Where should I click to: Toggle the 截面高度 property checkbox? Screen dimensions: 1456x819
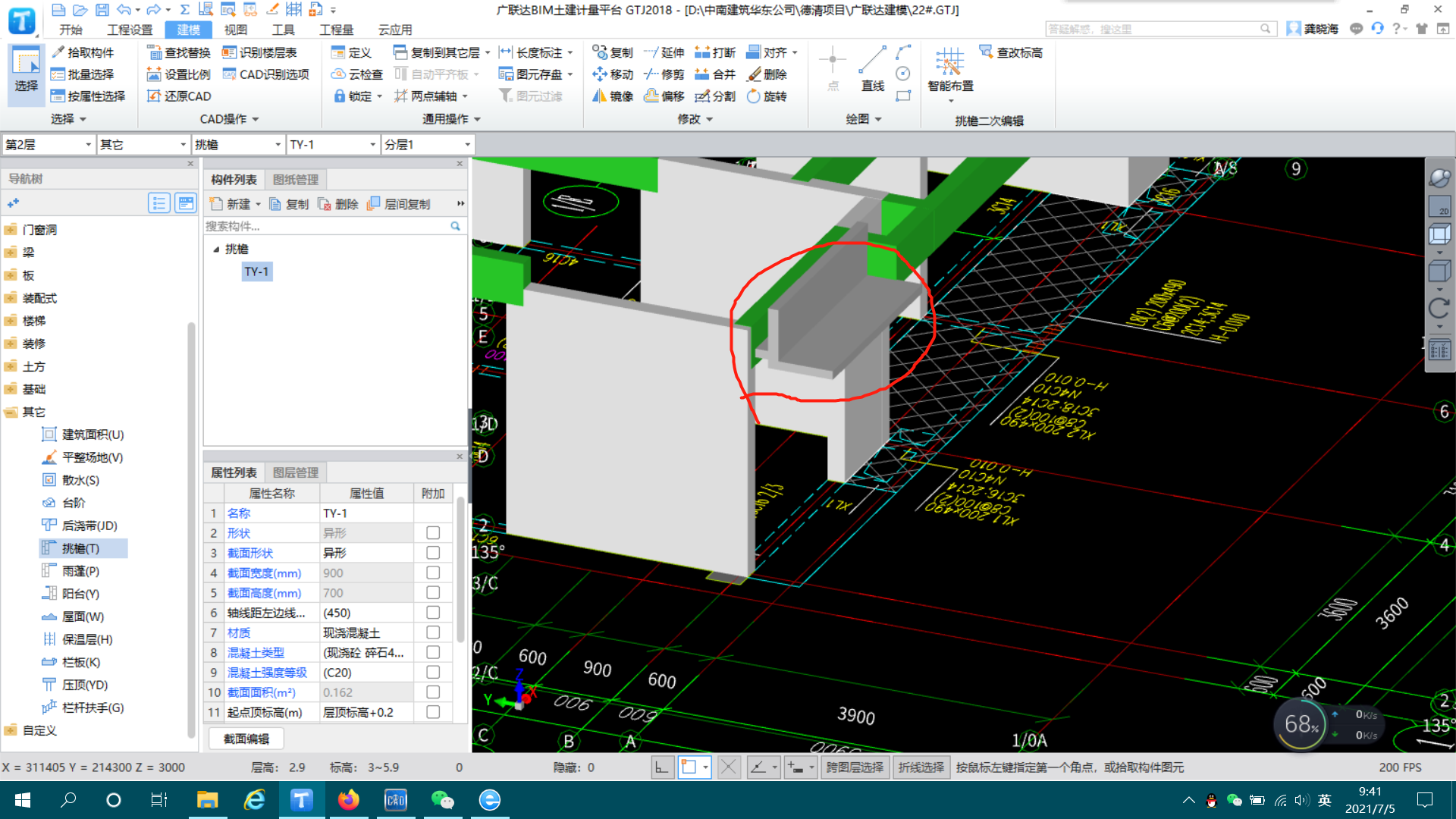tap(433, 592)
